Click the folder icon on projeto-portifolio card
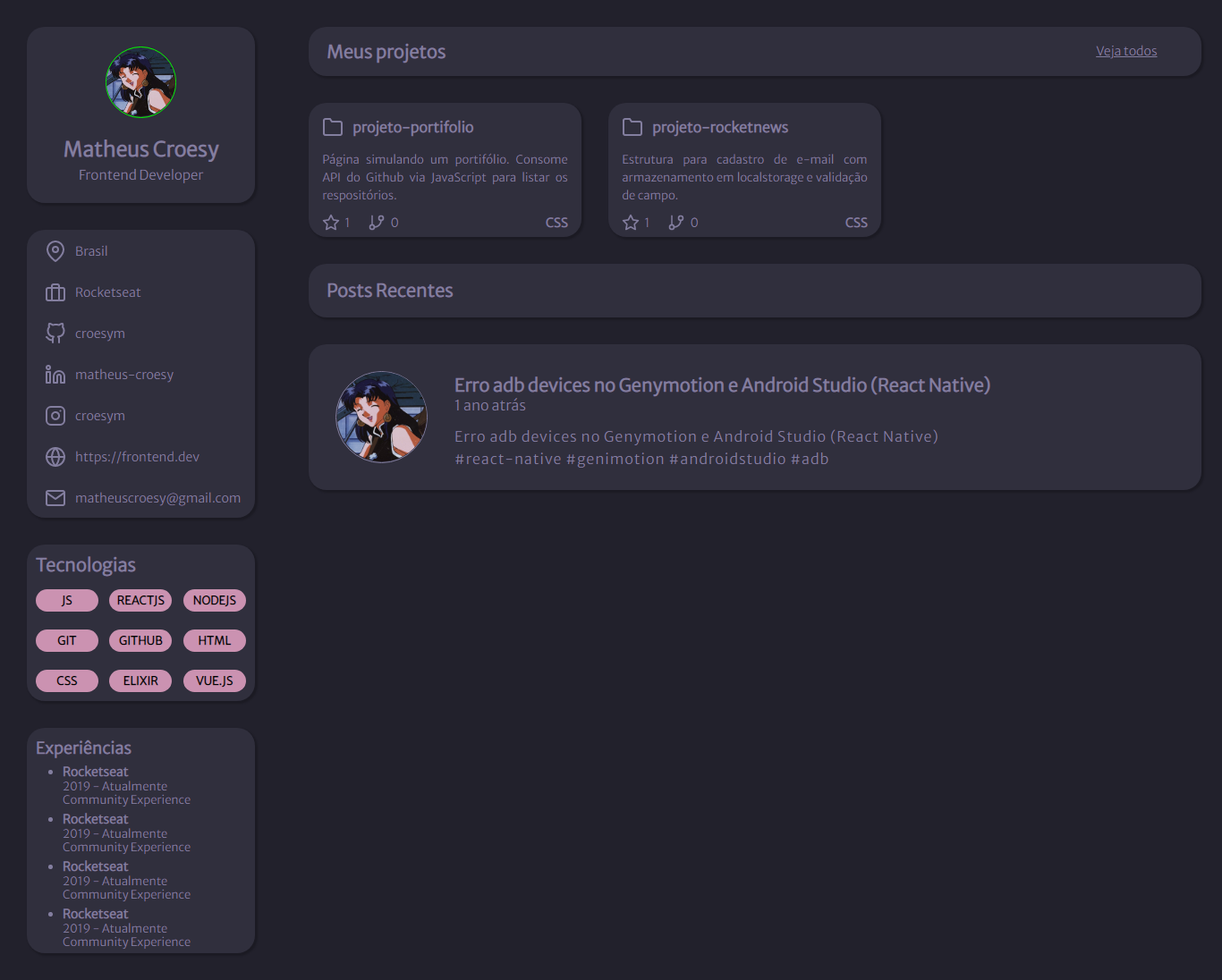 332,126
